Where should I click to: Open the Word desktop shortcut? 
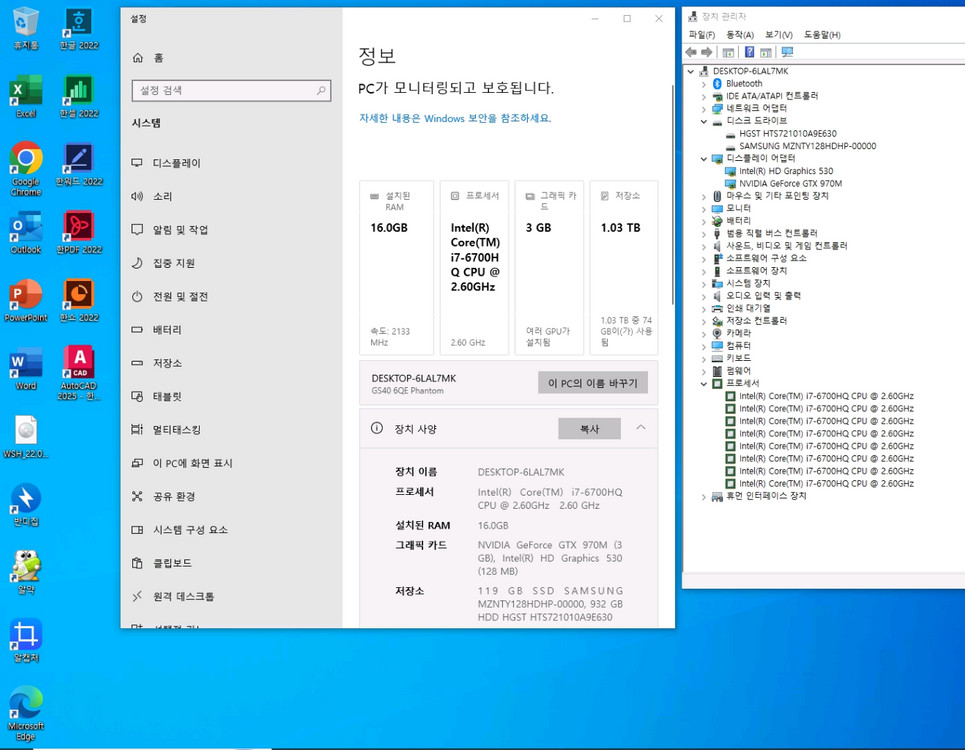coord(25,369)
